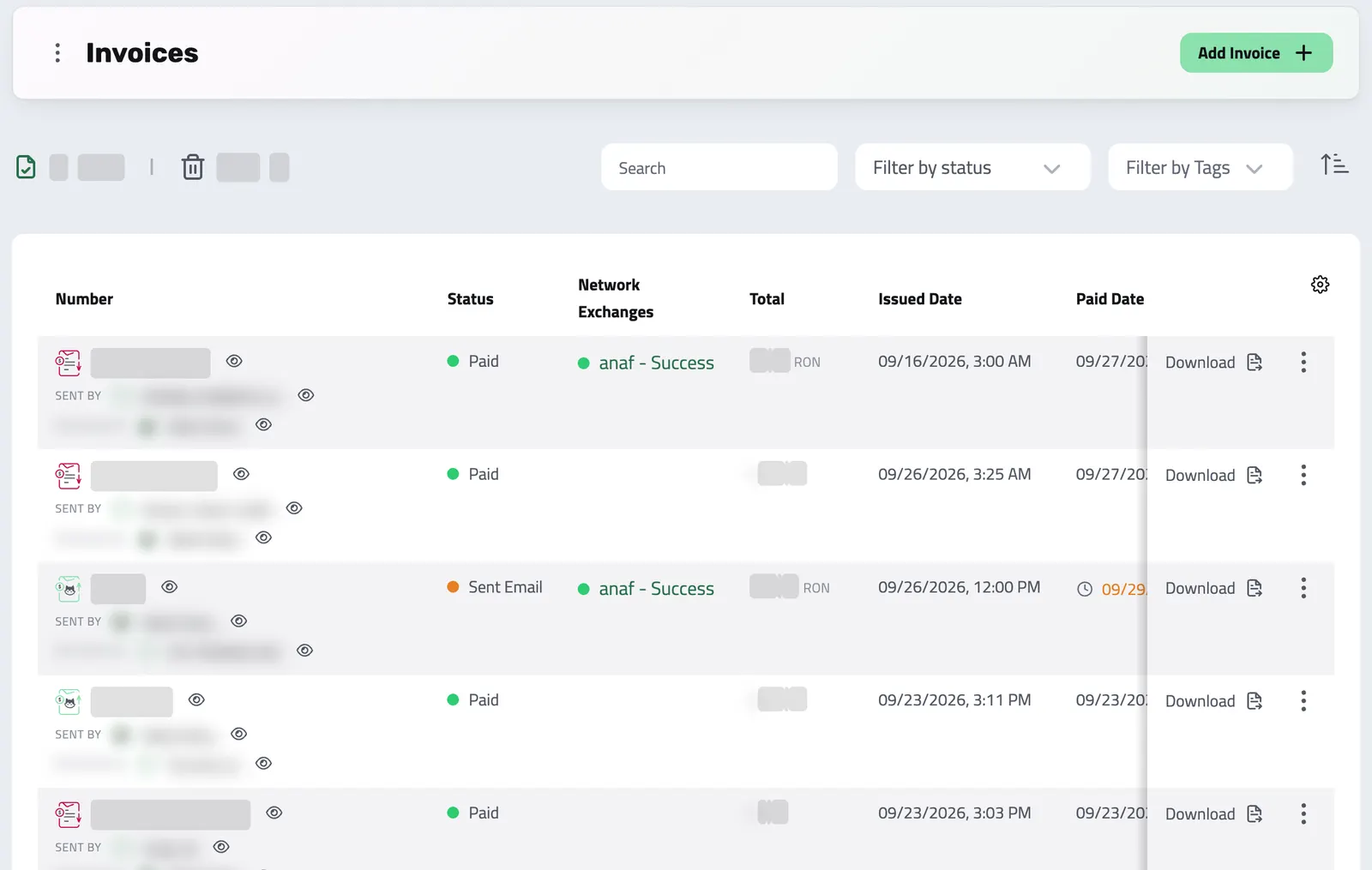Image resolution: width=1372 pixels, height=870 pixels.
Task: Toggle third-line eye icon in 3:11 PM row
Action: [264, 764]
